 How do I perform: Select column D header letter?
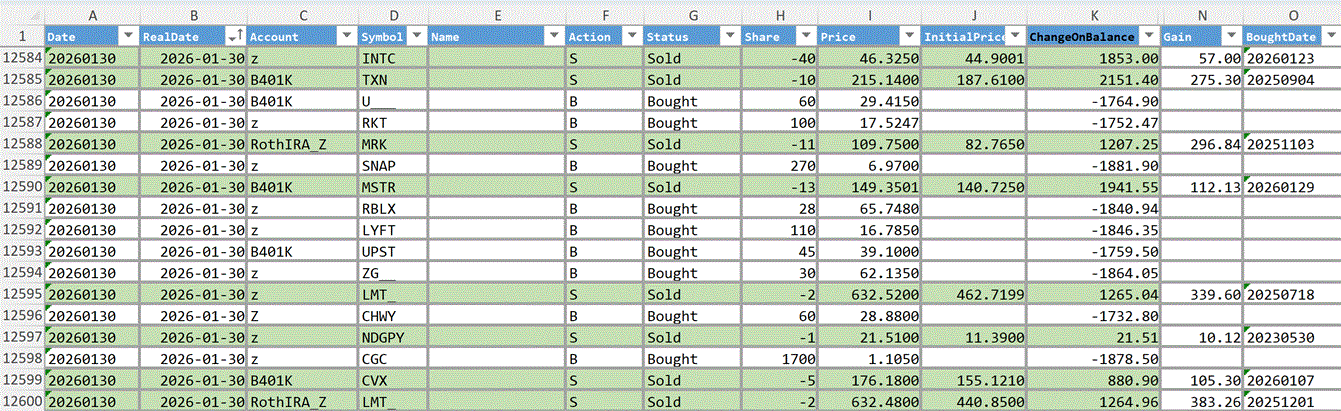tap(393, 15)
